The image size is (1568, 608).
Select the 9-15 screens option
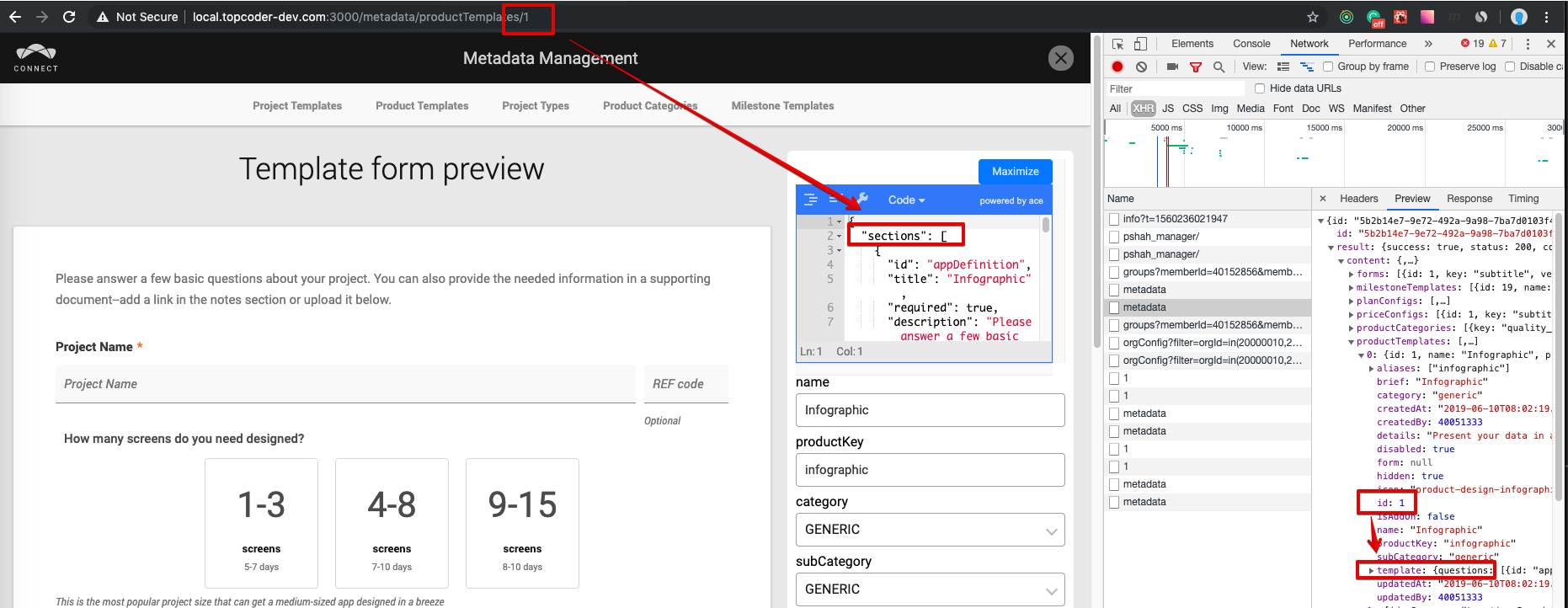pos(522,523)
